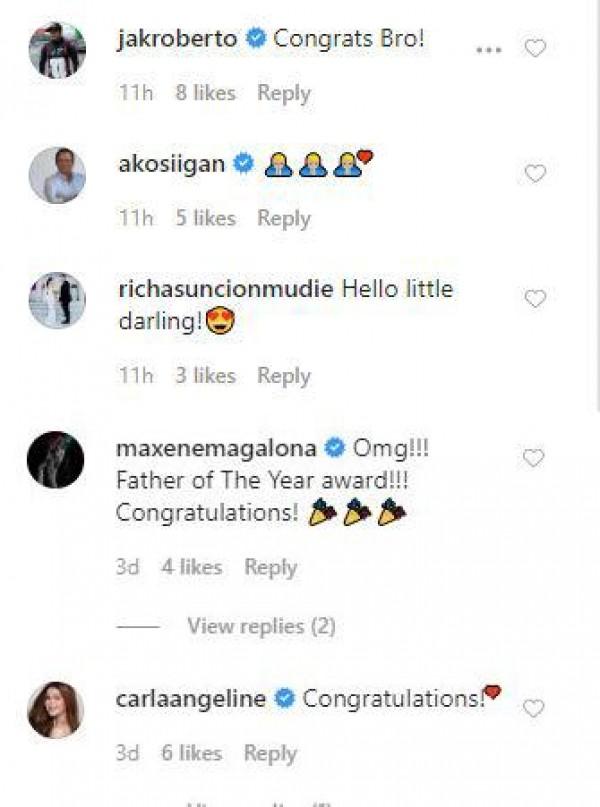Open maxenemagalona's avatar
This screenshot has width=600, height=807.
click(x=56, y=459)
